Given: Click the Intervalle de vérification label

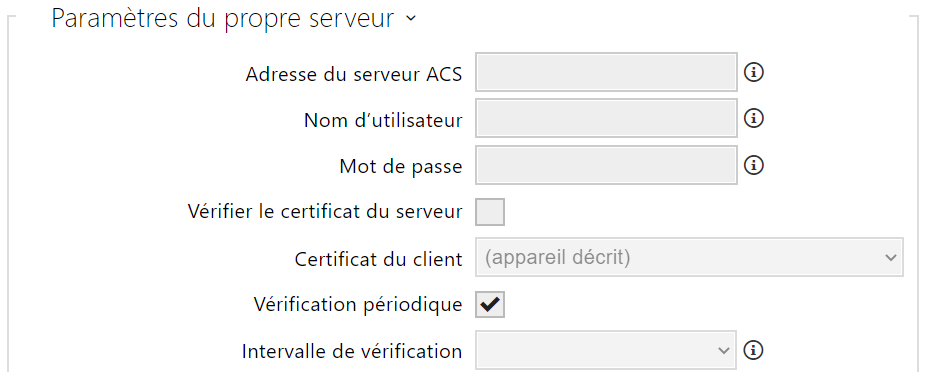Looking at the screenshot, I should tap(352, 351).
